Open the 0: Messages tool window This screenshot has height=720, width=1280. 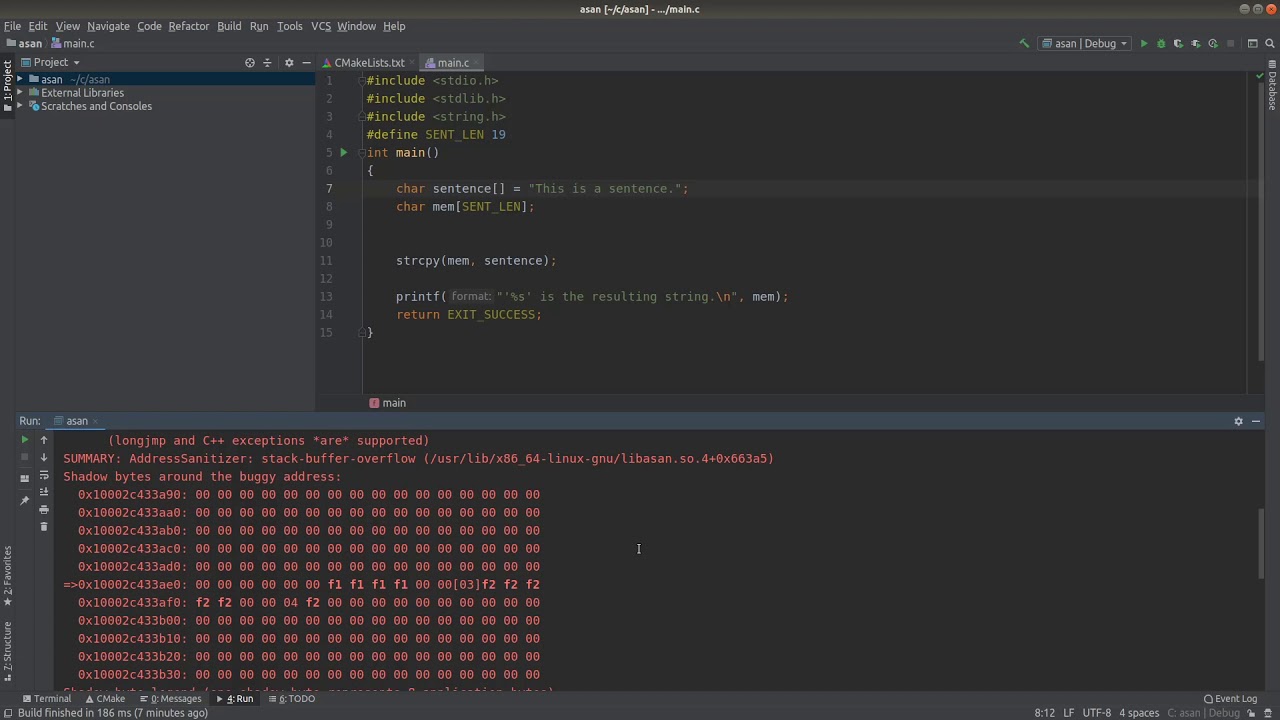(x=171, y=699)
